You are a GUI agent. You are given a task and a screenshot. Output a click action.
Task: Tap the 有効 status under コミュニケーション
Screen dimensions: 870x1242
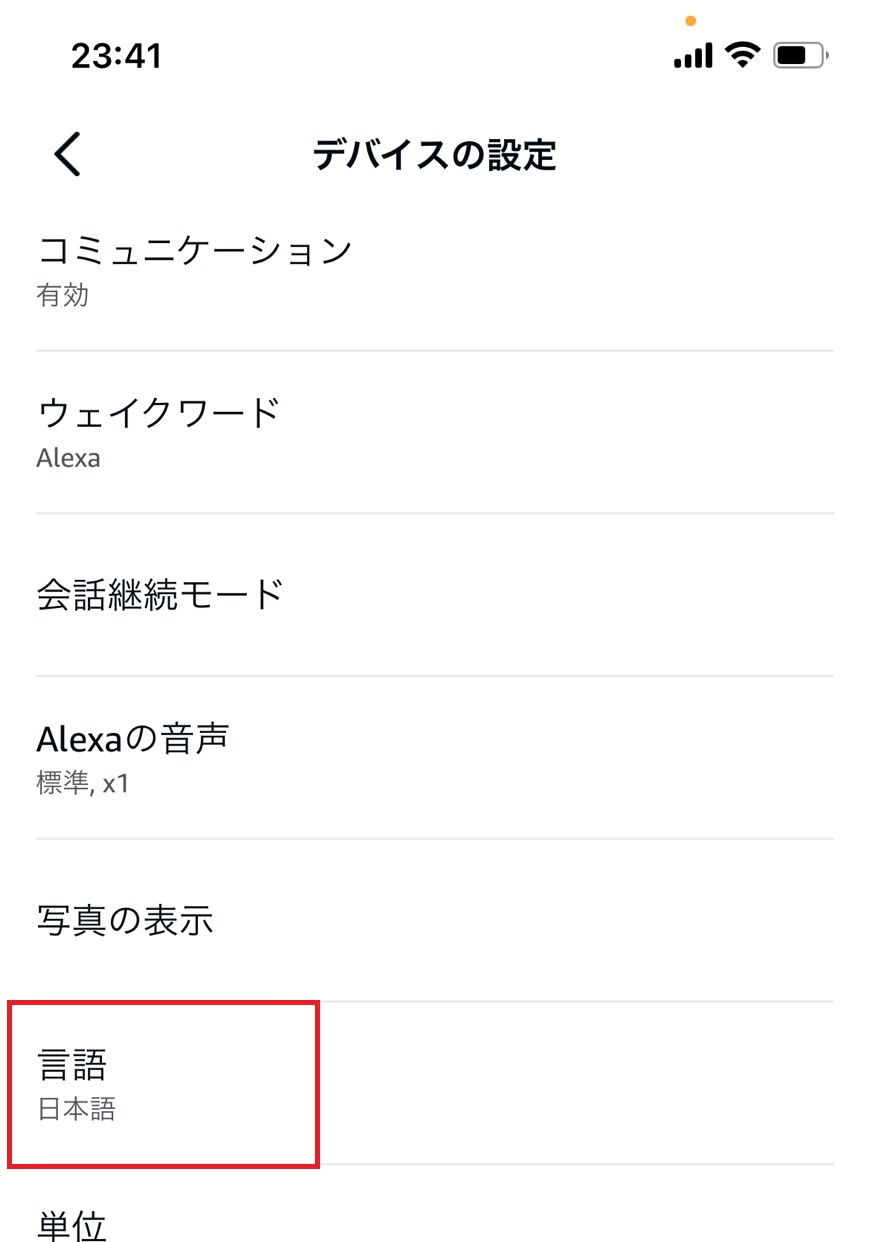(63, 295)
